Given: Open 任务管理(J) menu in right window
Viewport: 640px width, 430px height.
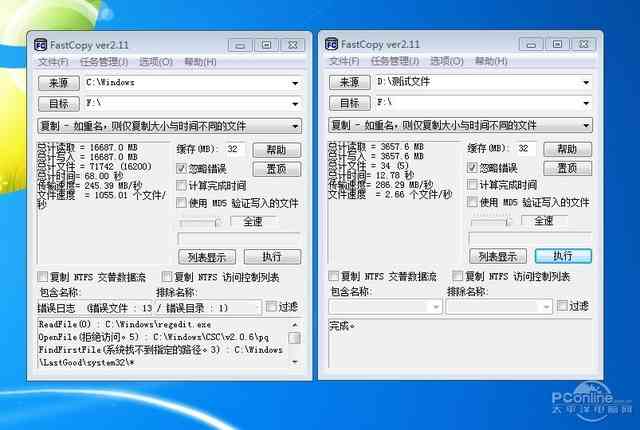Looking at the screenshot, I should coord(395,61).
